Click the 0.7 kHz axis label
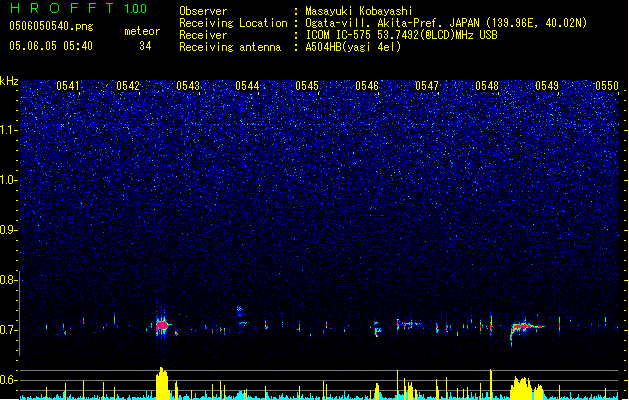629x400 pixels. click(x=9, y=330)
